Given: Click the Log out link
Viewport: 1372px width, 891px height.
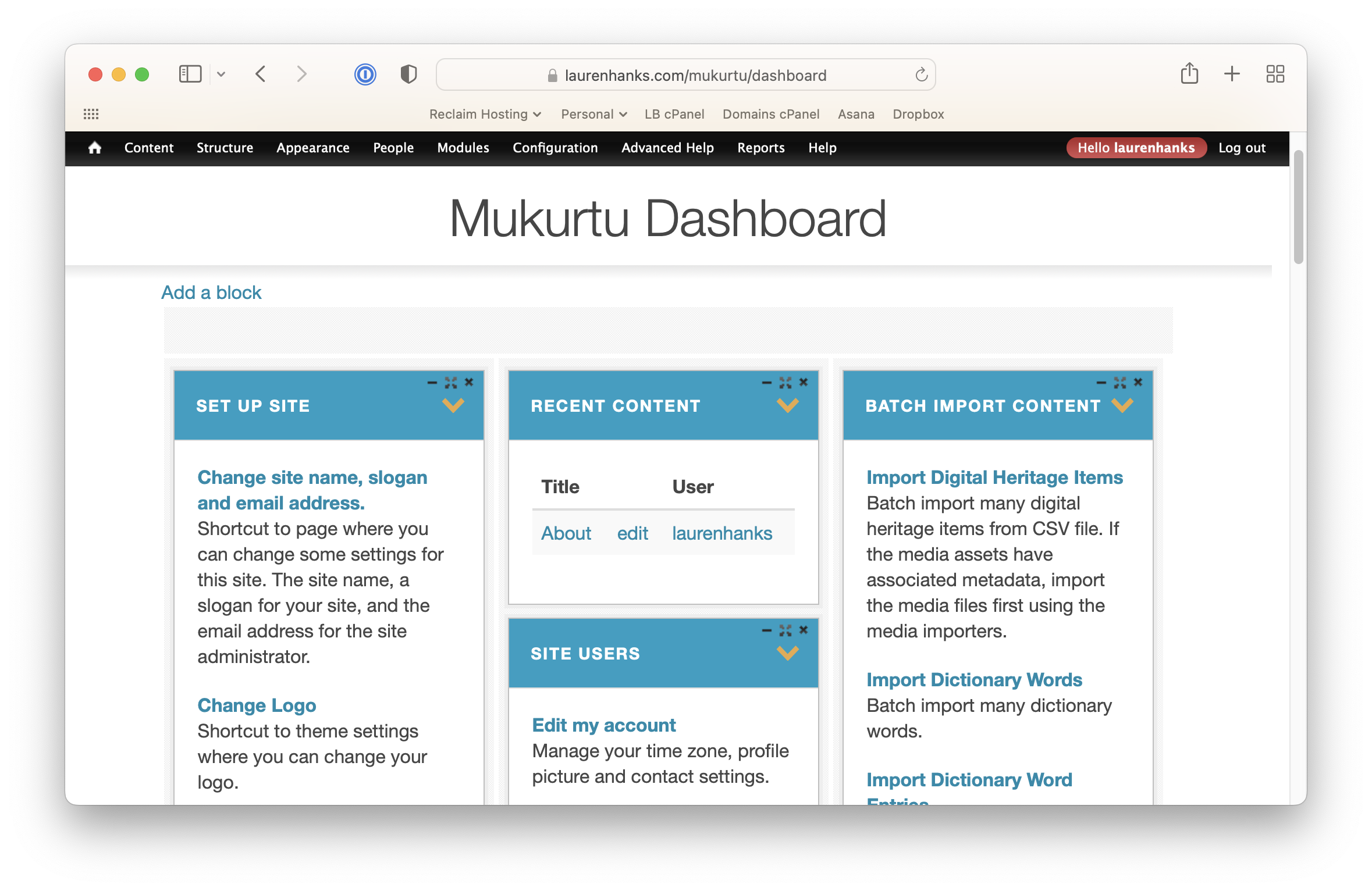Looking at the screenshot, I should 1242,148.
